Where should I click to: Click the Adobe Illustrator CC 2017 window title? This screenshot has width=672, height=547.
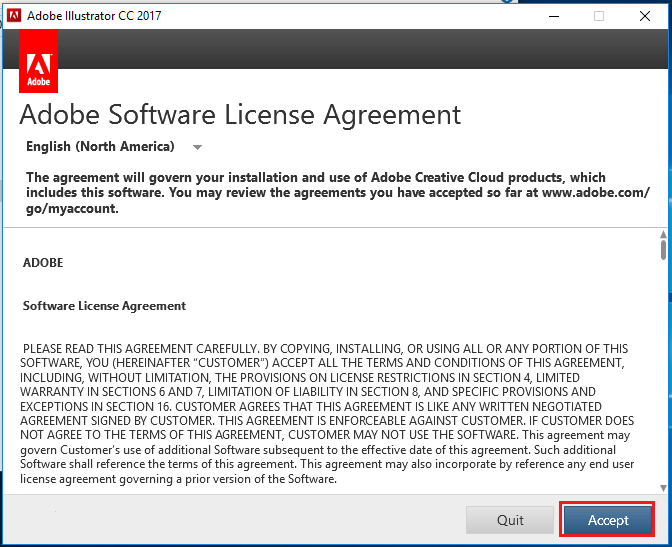94,16
